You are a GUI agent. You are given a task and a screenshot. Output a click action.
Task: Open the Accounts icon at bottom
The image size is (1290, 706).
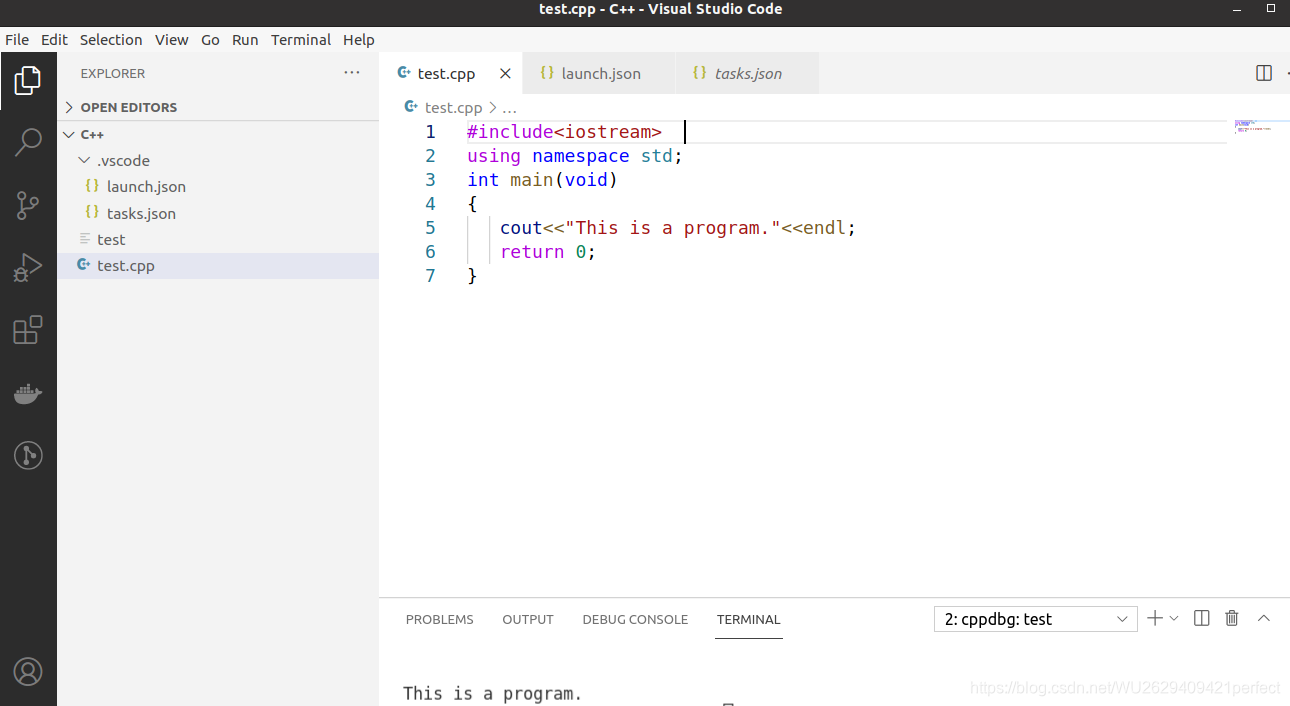click(x=28, y=671)
